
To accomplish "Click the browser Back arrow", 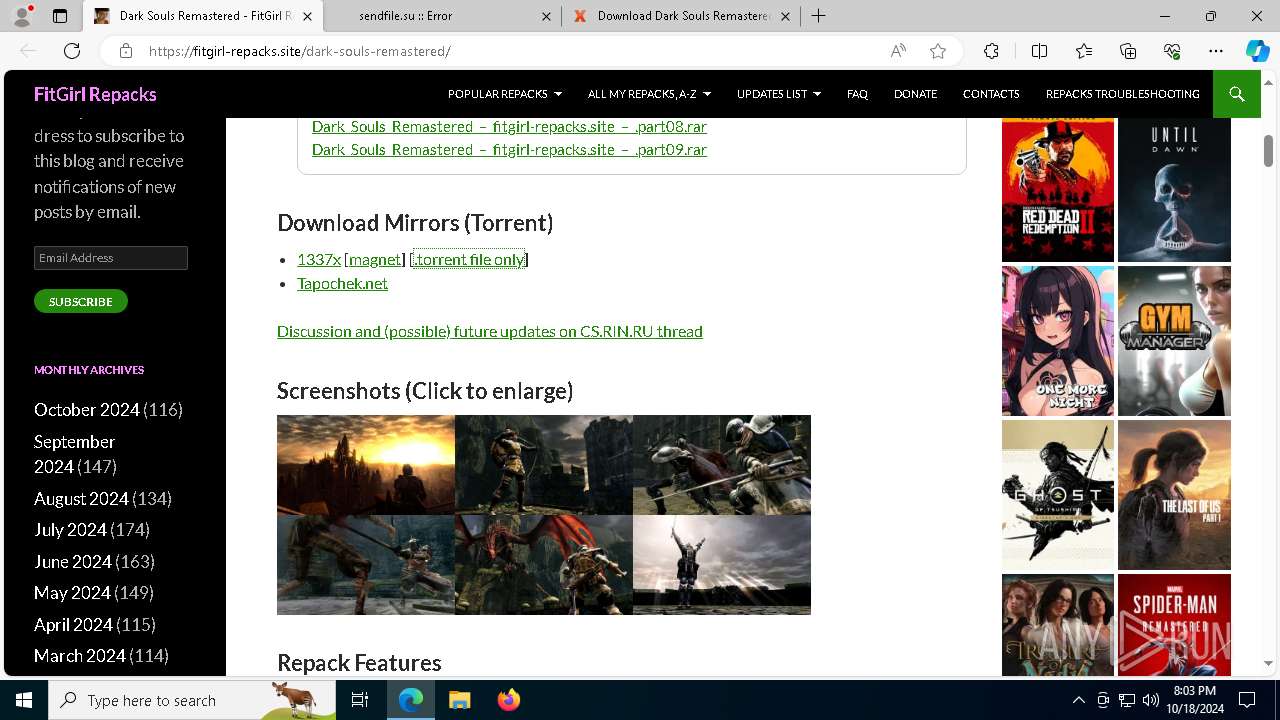I will (x=28, y=51).
